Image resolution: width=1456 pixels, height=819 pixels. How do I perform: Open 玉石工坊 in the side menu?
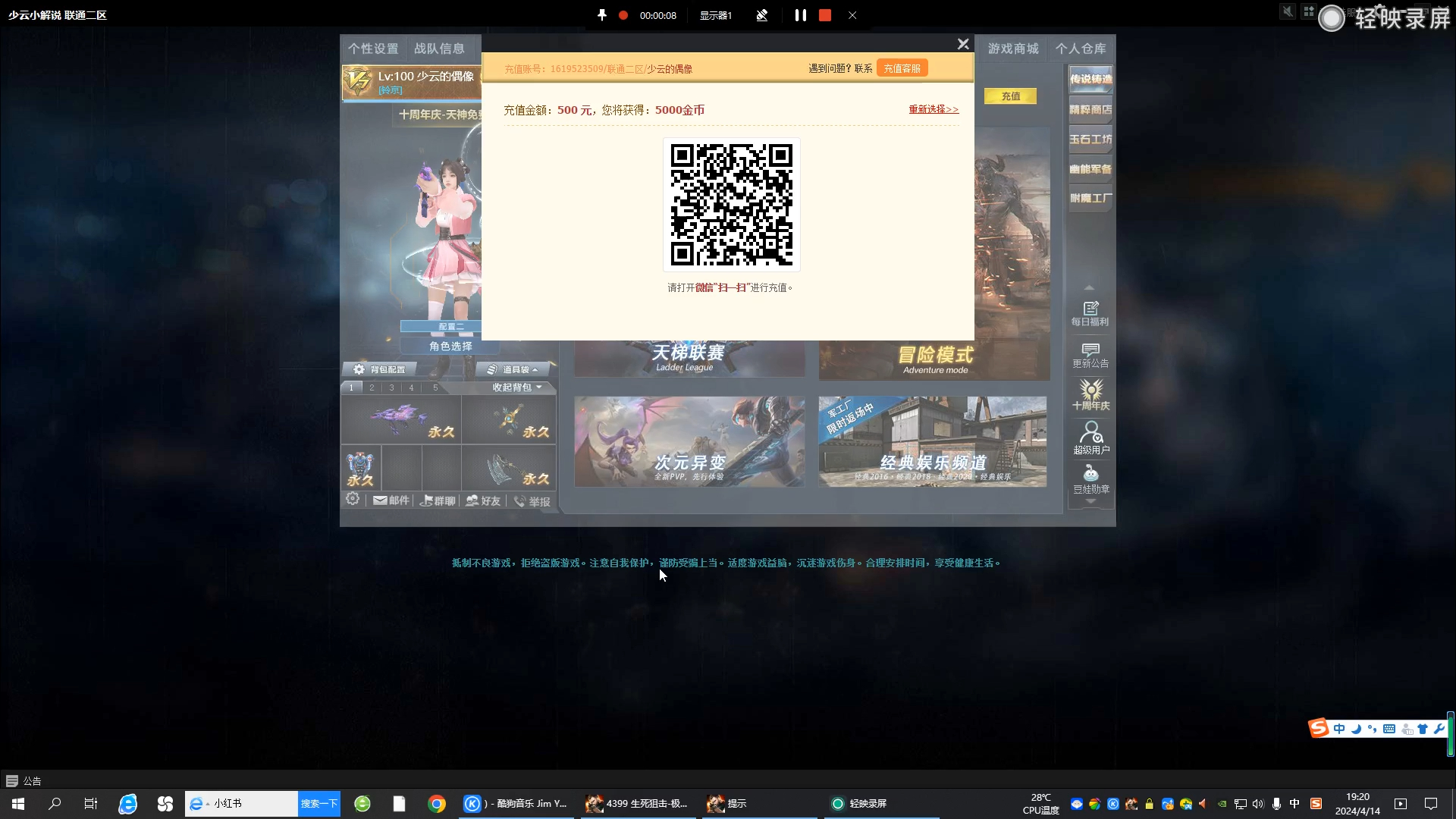[1090, 140]
